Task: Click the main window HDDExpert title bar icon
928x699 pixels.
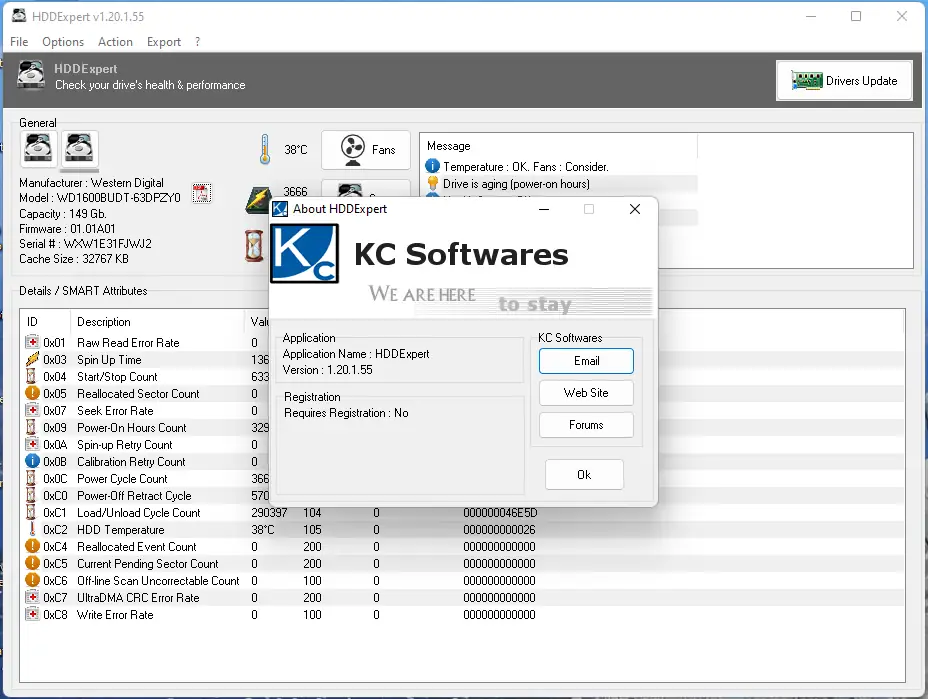Action: 19,16
